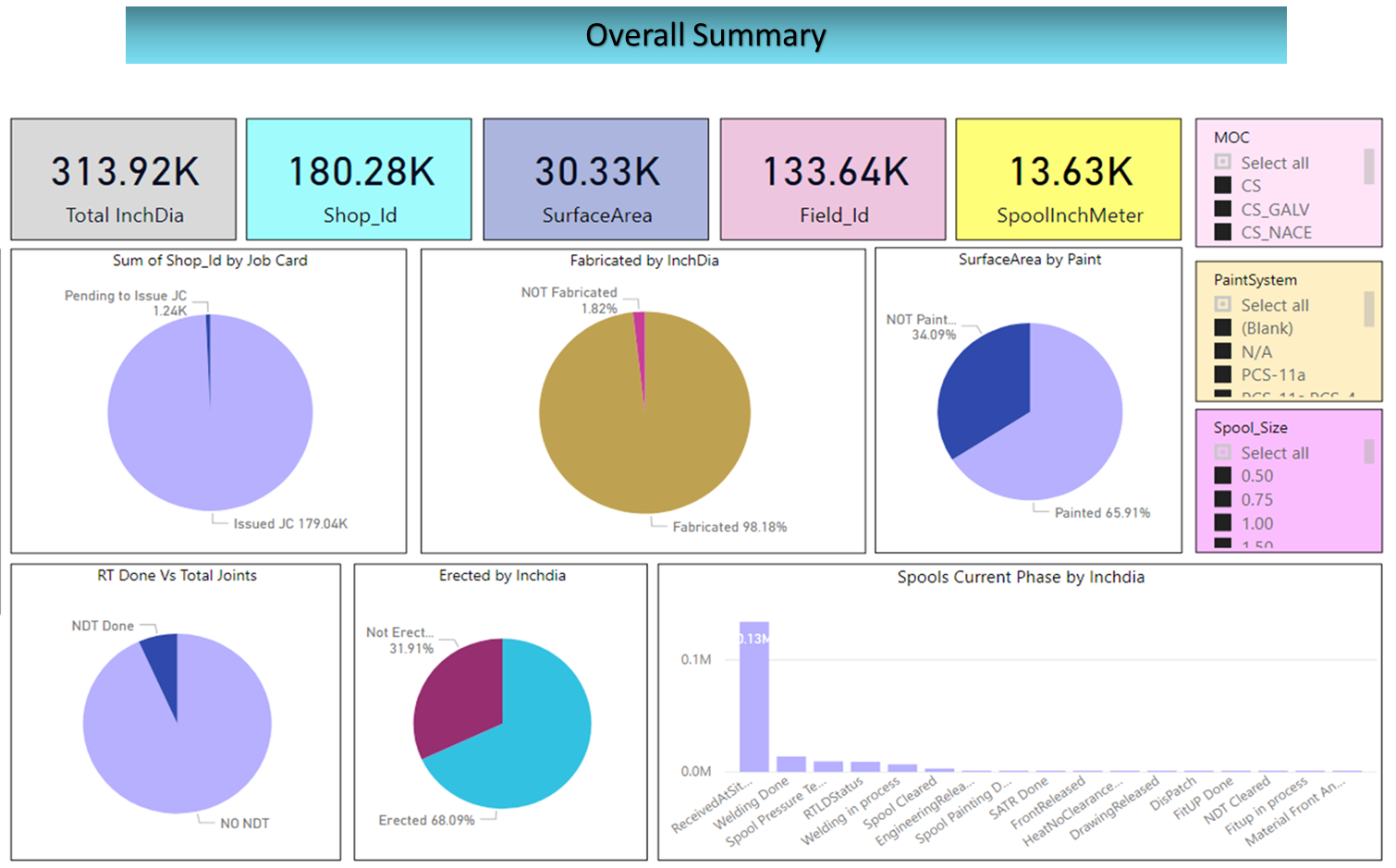Click the 180.28K Shop_Id card
This screenshot has height=868, width=1396.
point(360,179)
